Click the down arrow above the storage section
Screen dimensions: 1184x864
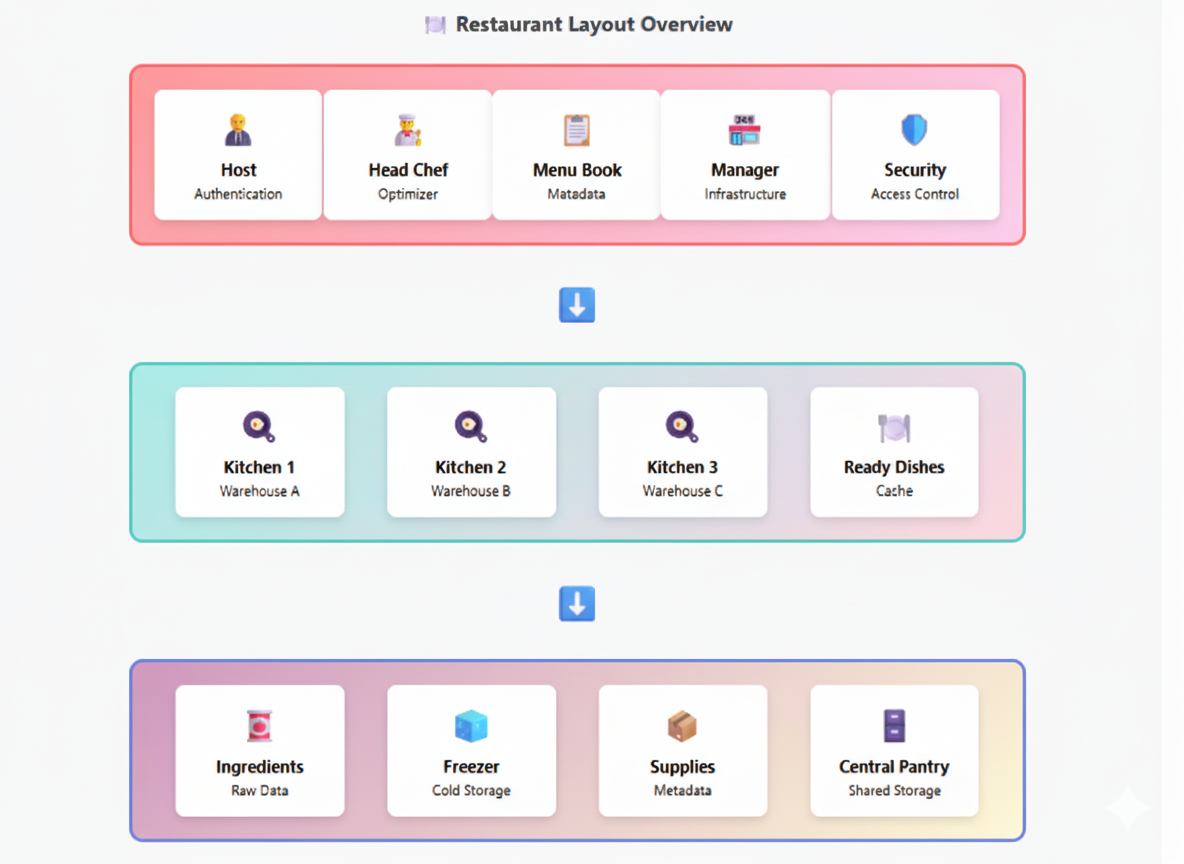click(577, 604)
